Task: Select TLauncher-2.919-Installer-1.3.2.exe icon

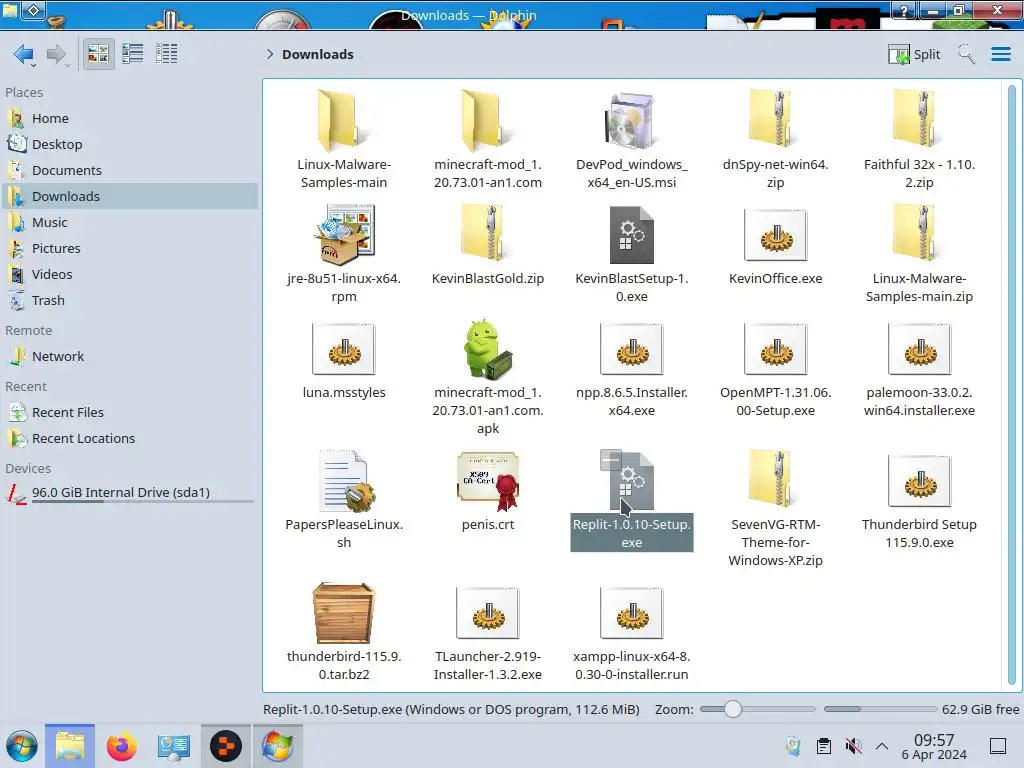Action: tap(488, 613)
